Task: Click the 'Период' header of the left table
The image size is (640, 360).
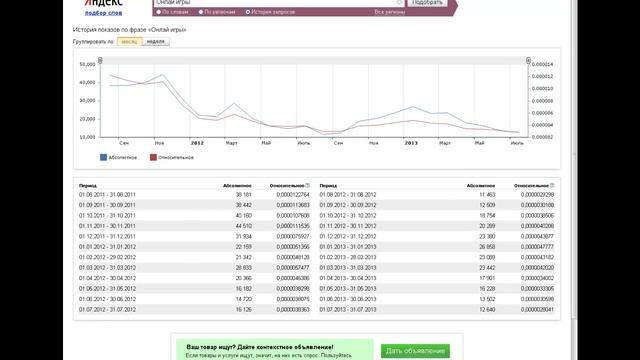Action: point(88,186)
